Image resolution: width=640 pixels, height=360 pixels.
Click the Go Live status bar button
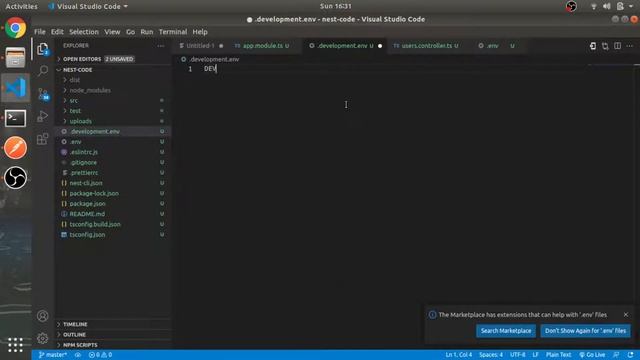[x=592, y=355]
